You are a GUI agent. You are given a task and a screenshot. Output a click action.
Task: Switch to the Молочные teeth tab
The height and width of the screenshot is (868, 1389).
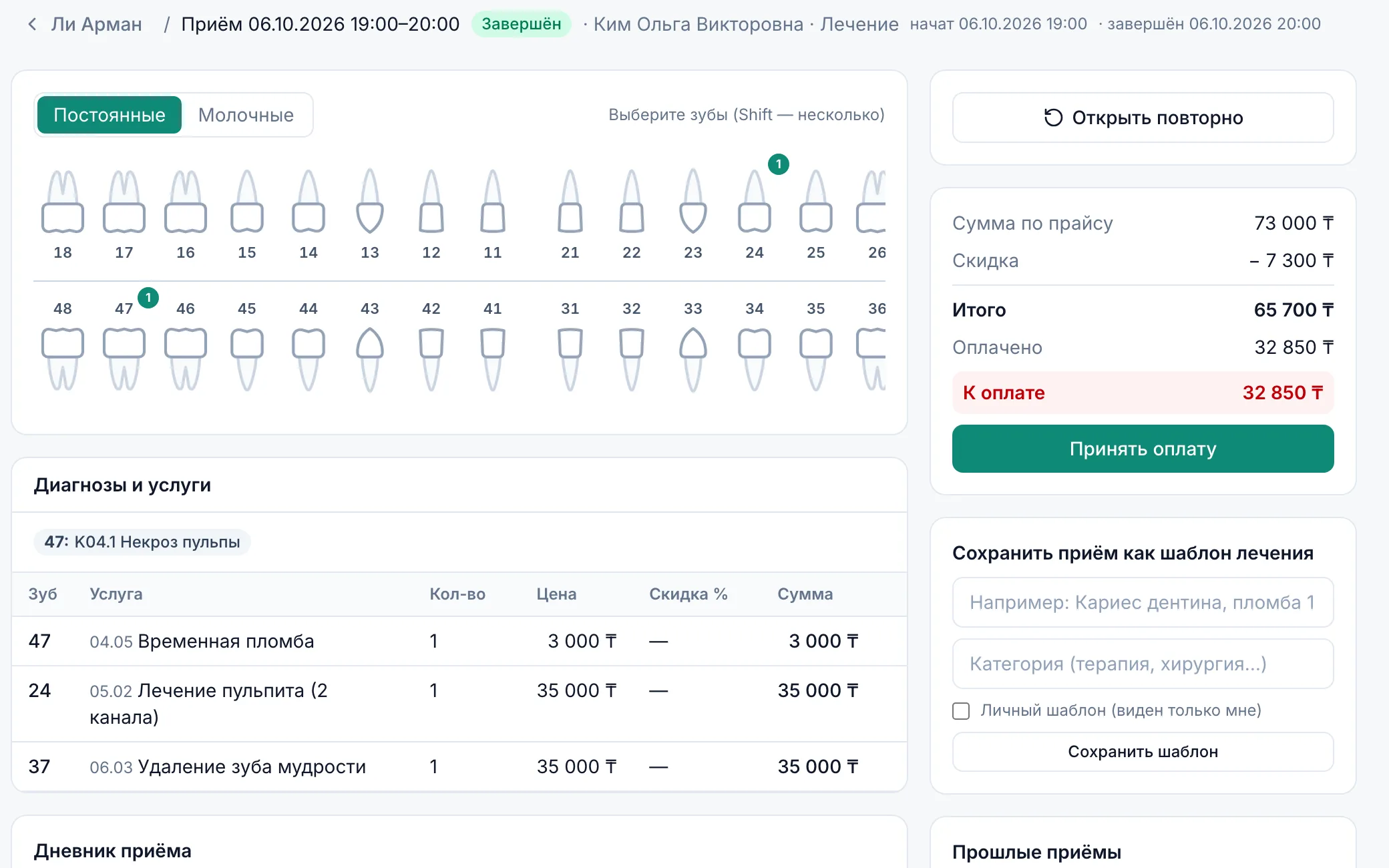tap(246, 115)
